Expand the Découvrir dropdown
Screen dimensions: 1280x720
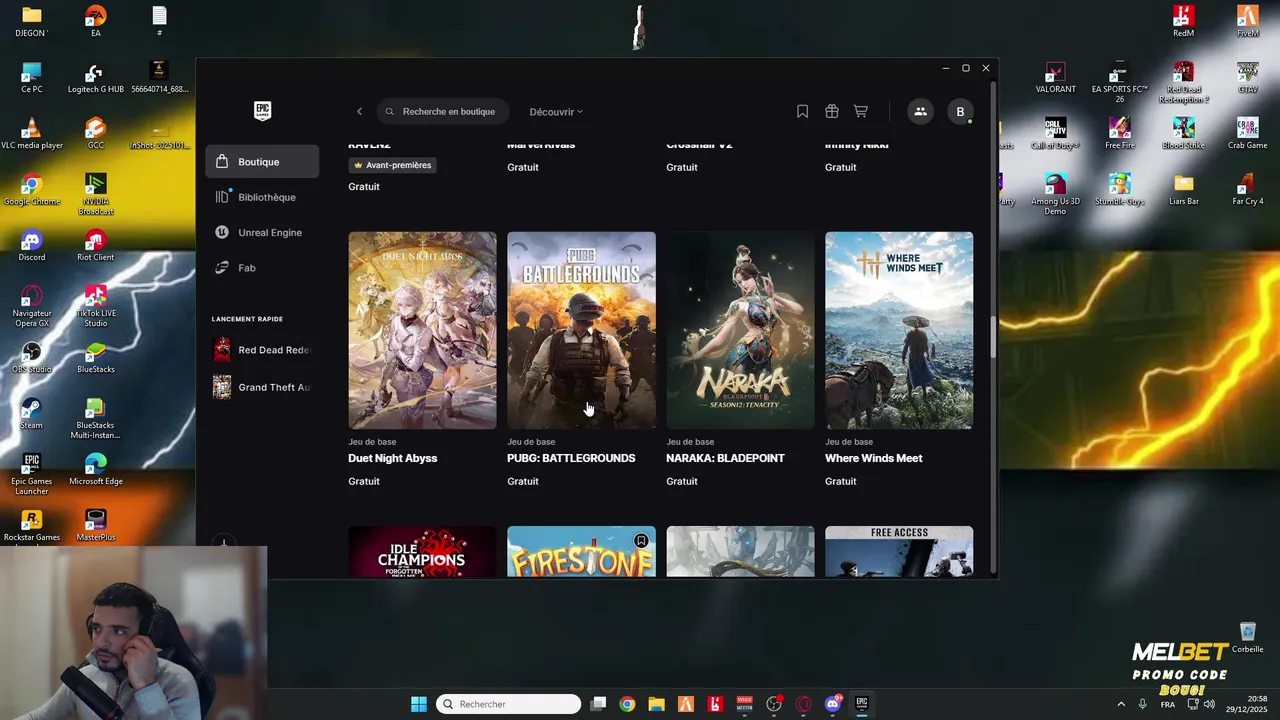click(x=556, y=112)
